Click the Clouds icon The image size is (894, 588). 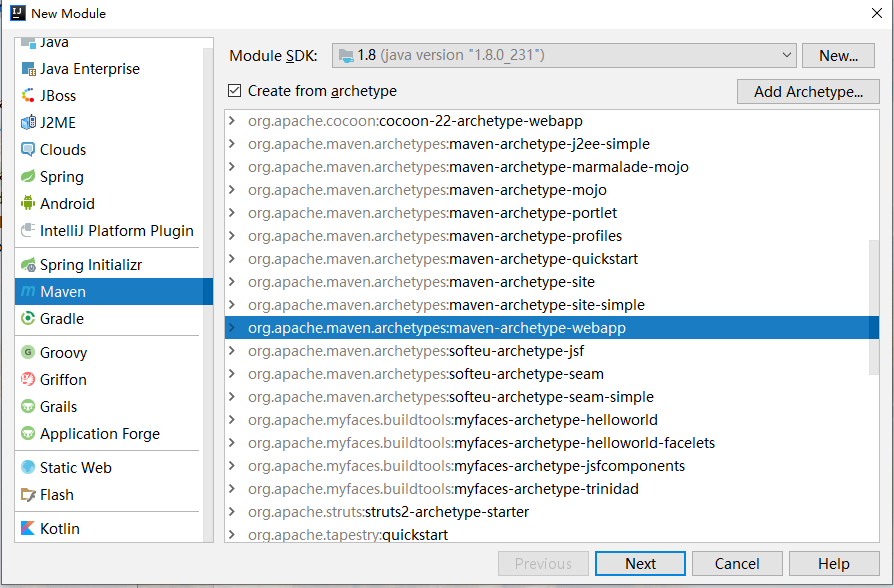click(28, 149)
